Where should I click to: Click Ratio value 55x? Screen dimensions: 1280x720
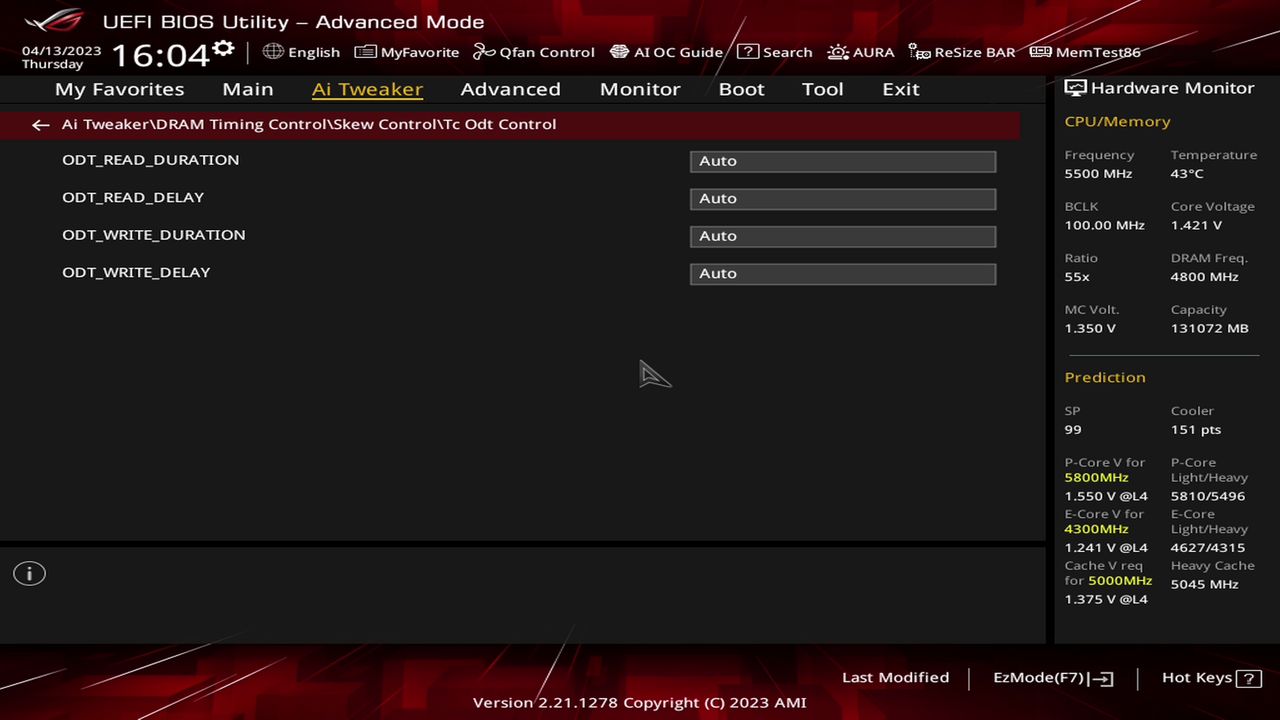pyautogui.click(x=1077, y=277)
